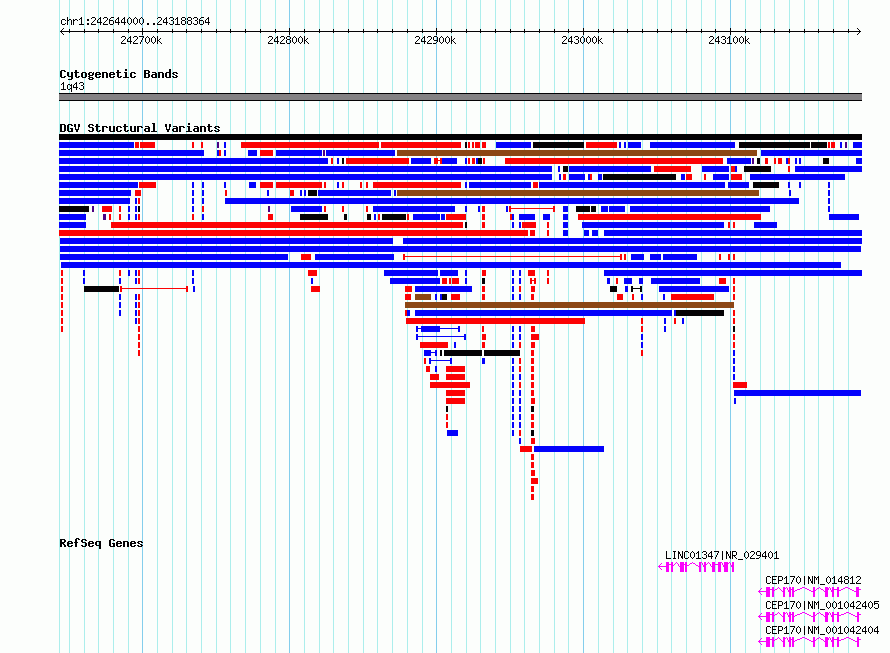
Task: Click the 242800k ruler tick label
Action: (288, 40)
